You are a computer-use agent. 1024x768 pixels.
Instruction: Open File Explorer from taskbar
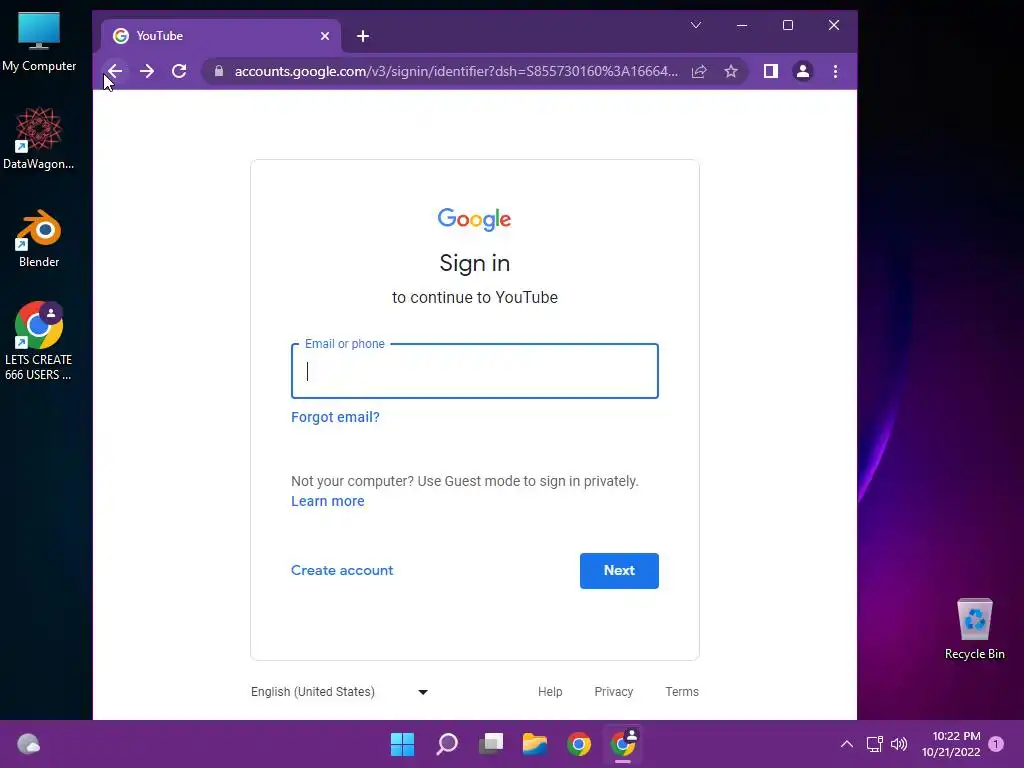click(x=535, y=744)
